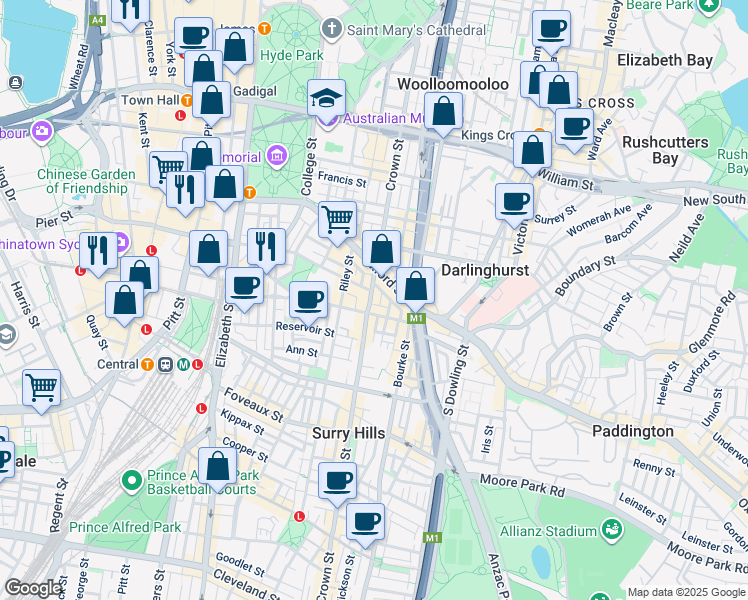Click the Gadigal station label
This screenshot has width=748, height=600.
pos(255,91)
